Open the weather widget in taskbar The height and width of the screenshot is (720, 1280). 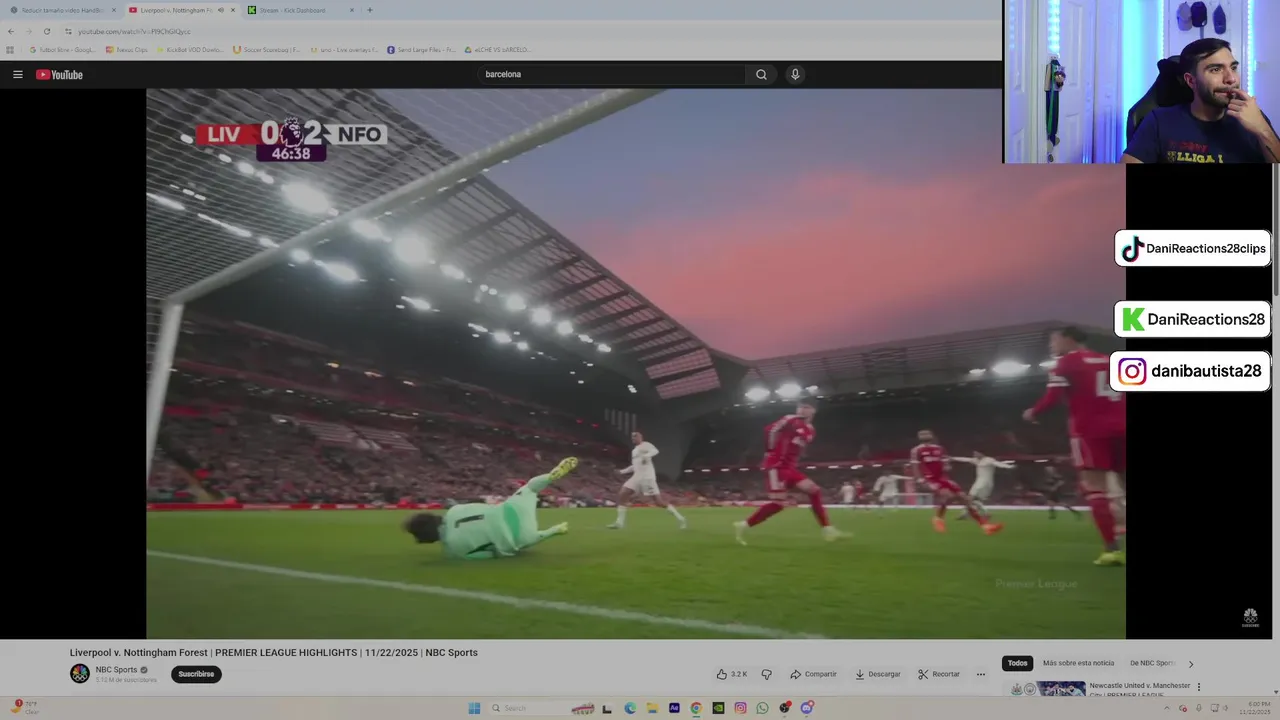pos(25,707)
